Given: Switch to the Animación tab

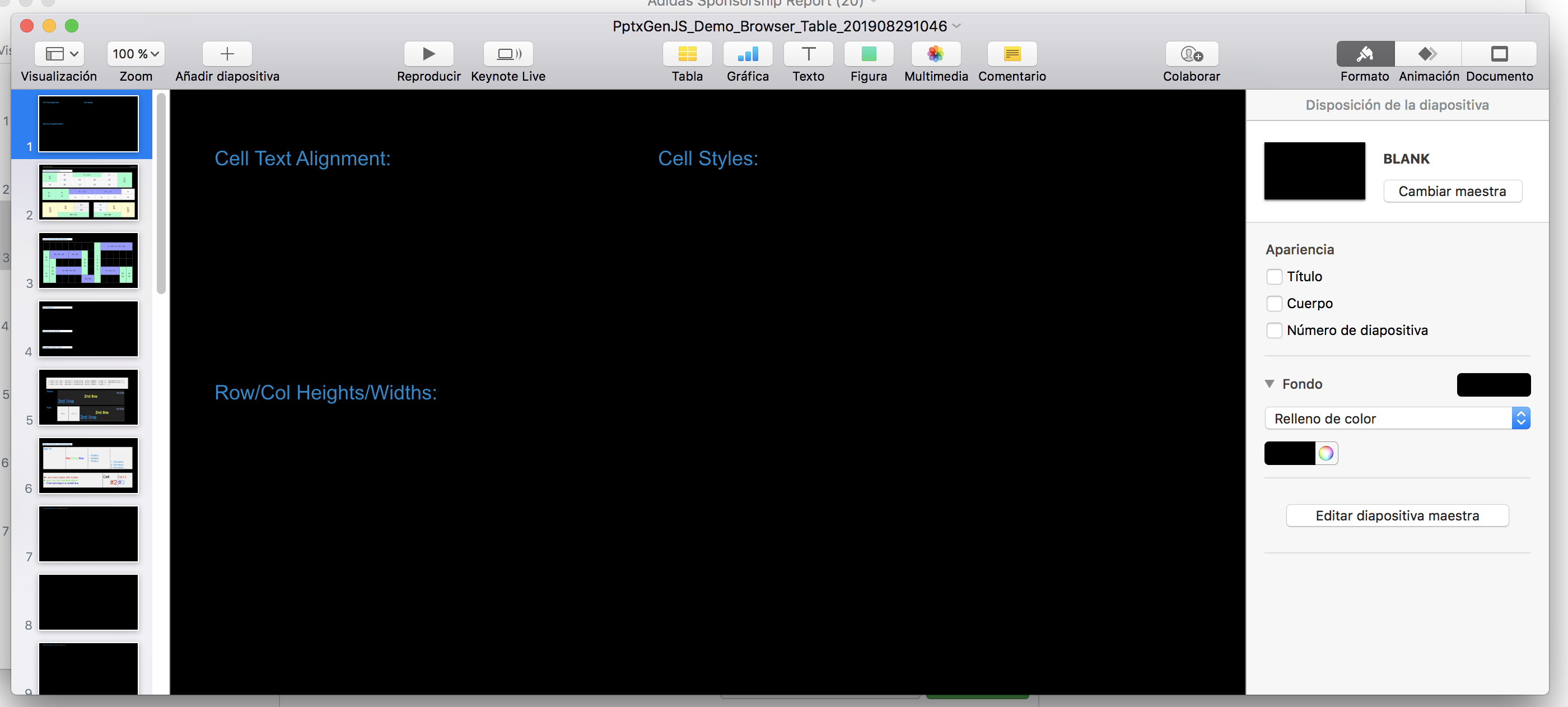Looking at the screenshot, I should point(1428,54).
